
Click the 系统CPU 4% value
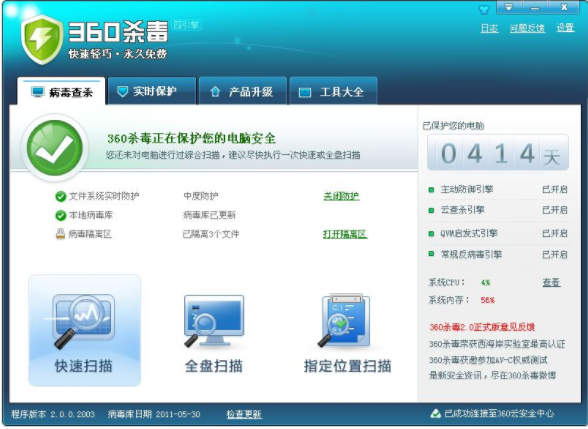pos(486,282)
